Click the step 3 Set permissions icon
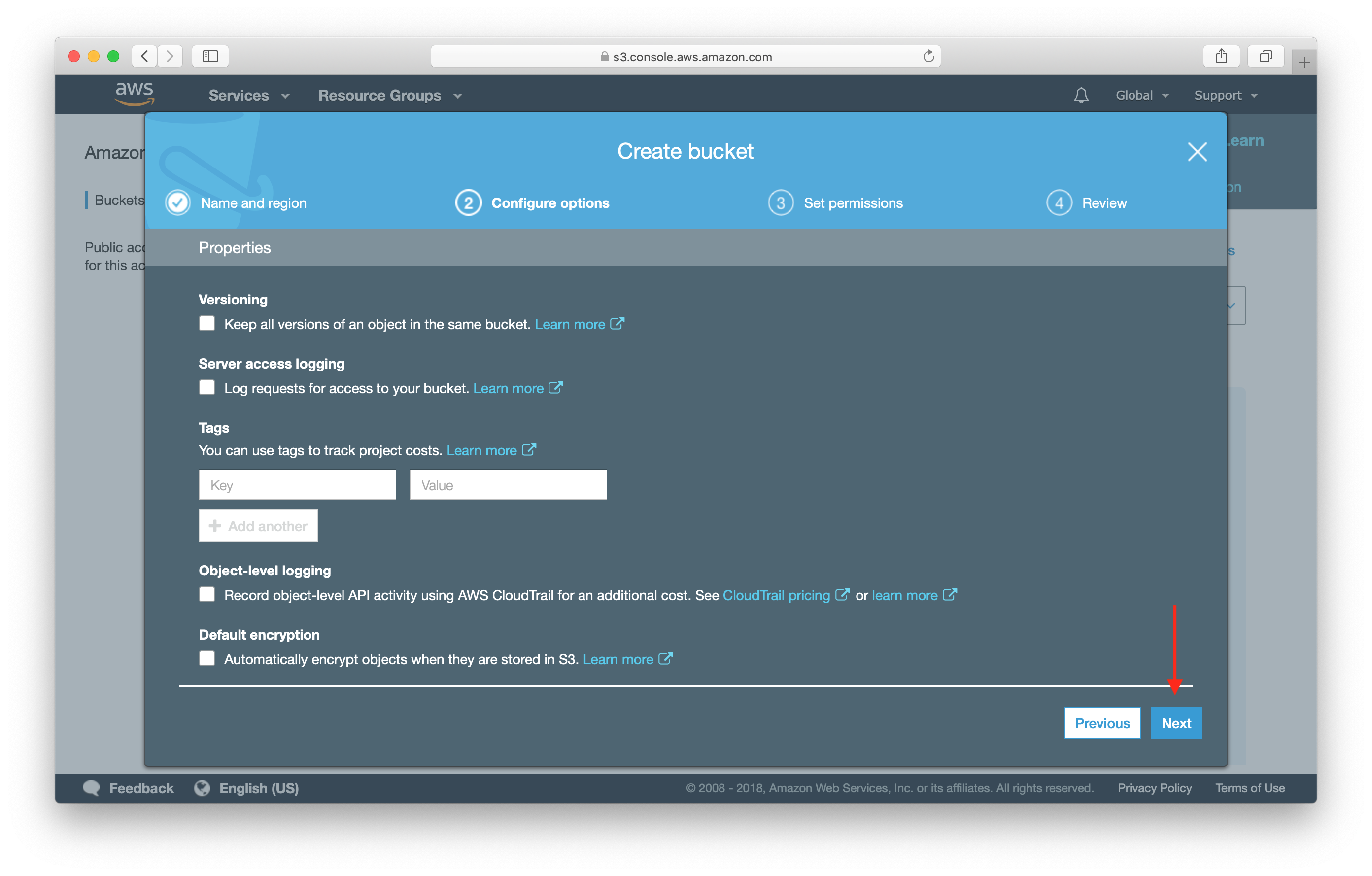 click(x=780, y=201)
